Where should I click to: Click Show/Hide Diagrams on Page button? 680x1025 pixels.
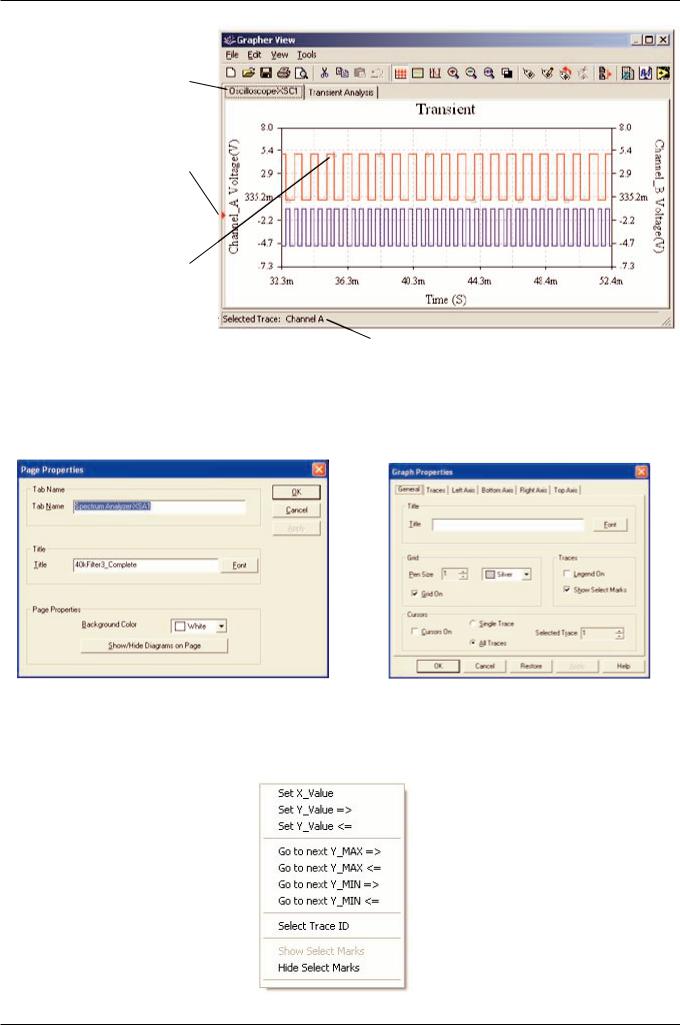[x=154, y=645]
